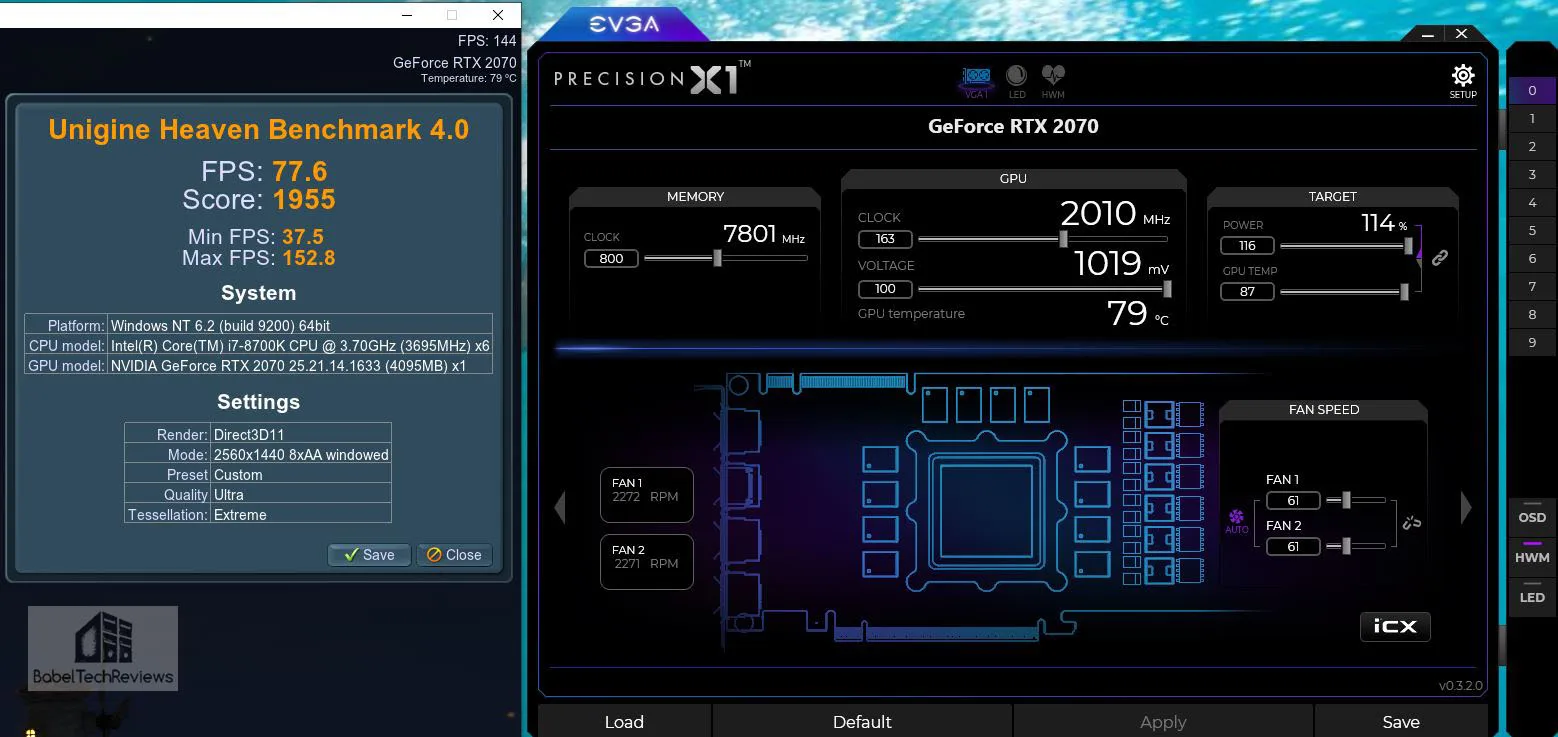1558x737 pixels.
Task: Click the version label v0.3.2.0
Action: [1460, 686]
